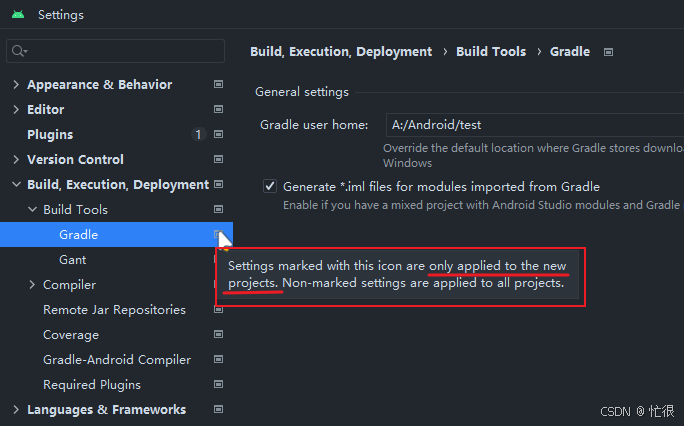Collapse the Build Tools node
Viewport: 684px width, 426px height.
point(32,209)
